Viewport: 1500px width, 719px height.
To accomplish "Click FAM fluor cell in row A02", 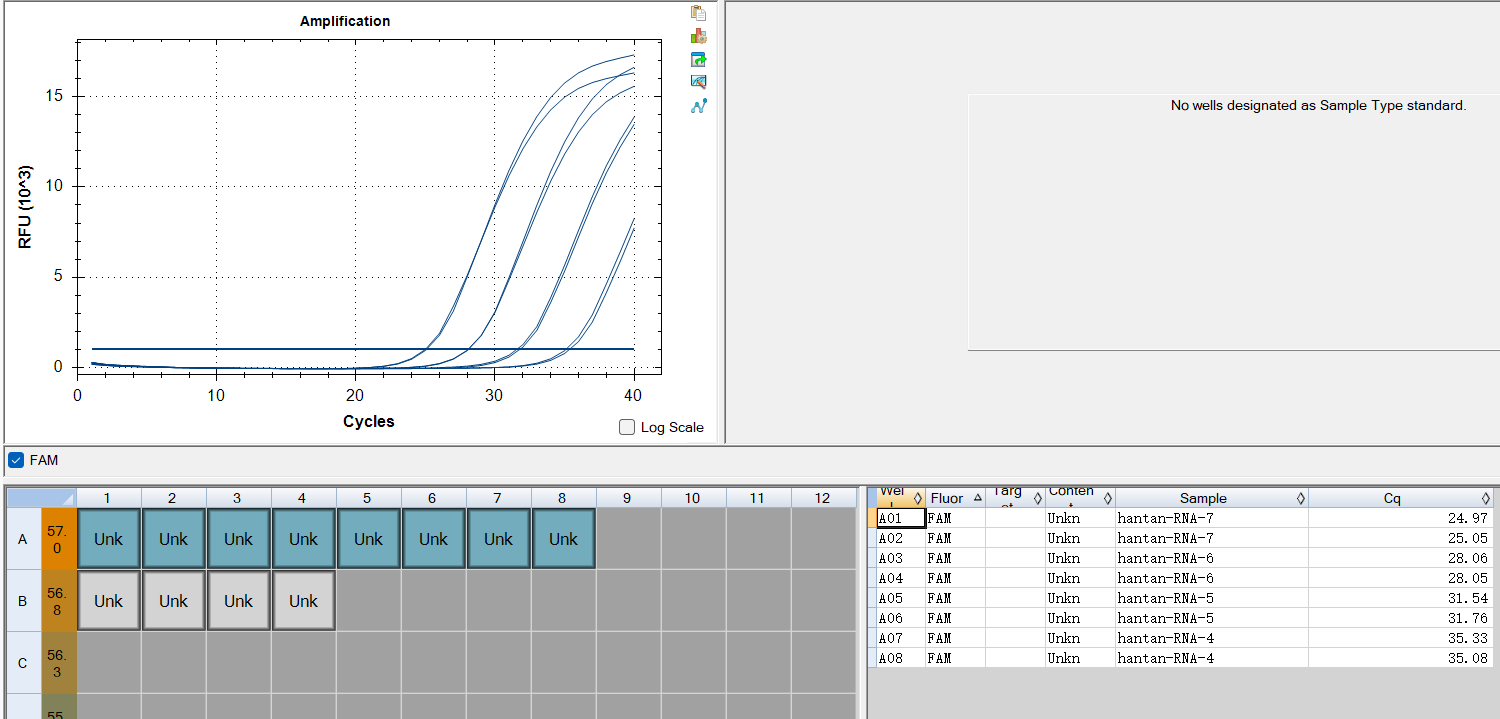I will pos(956,538).
